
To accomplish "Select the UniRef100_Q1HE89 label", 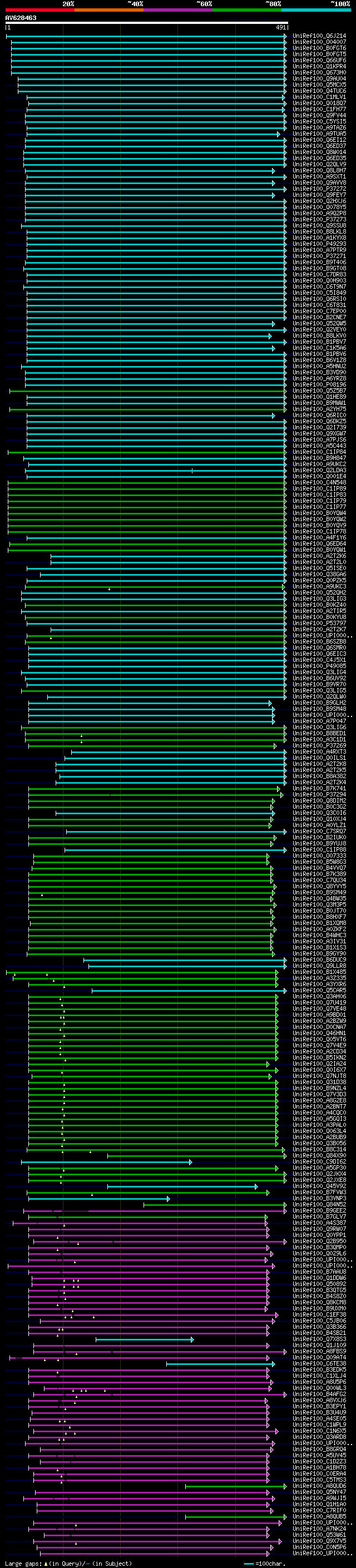I will coord(319,397).
